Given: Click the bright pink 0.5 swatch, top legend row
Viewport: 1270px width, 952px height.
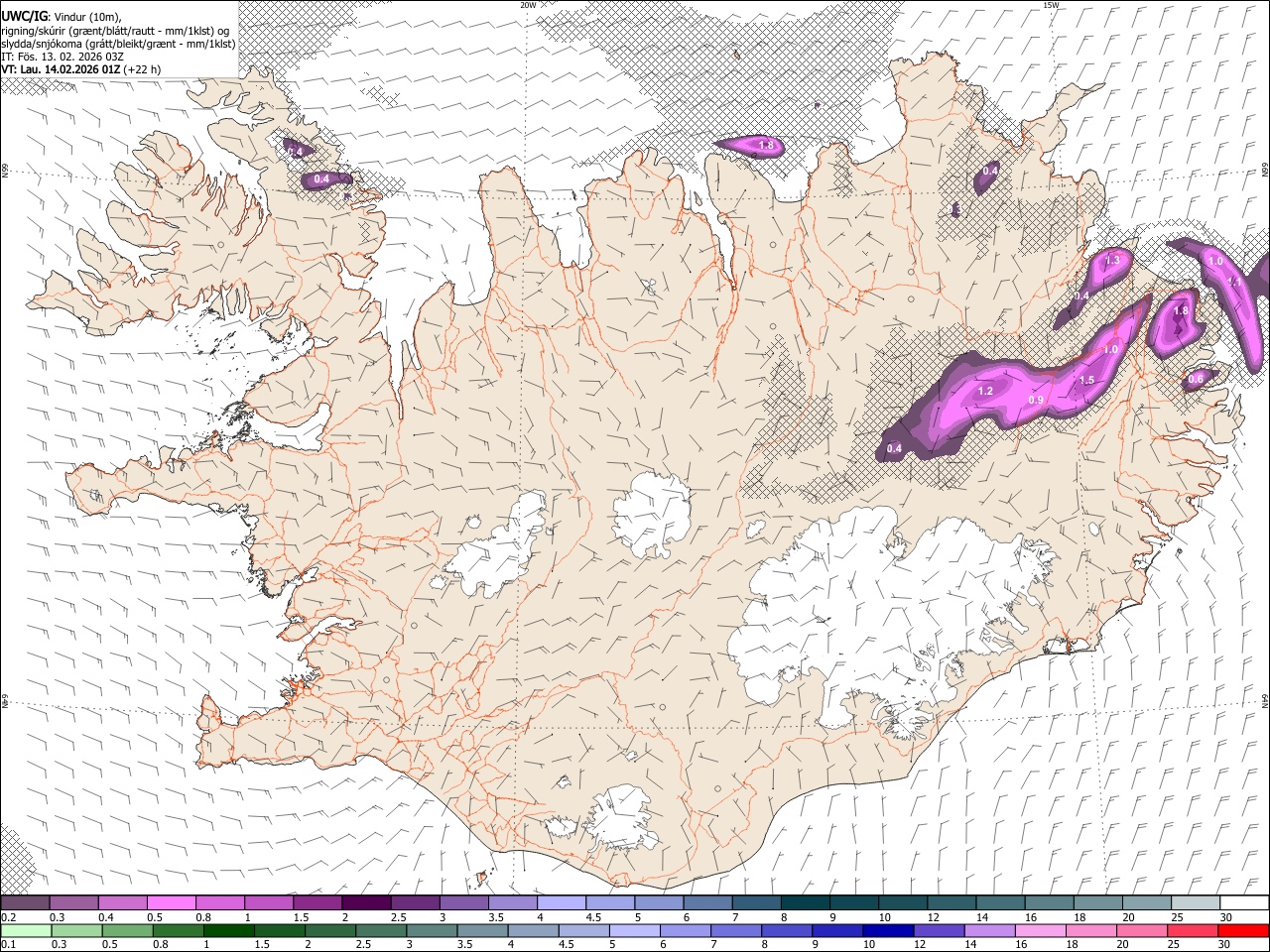Looking at the screenshot, I should [171, 902].
